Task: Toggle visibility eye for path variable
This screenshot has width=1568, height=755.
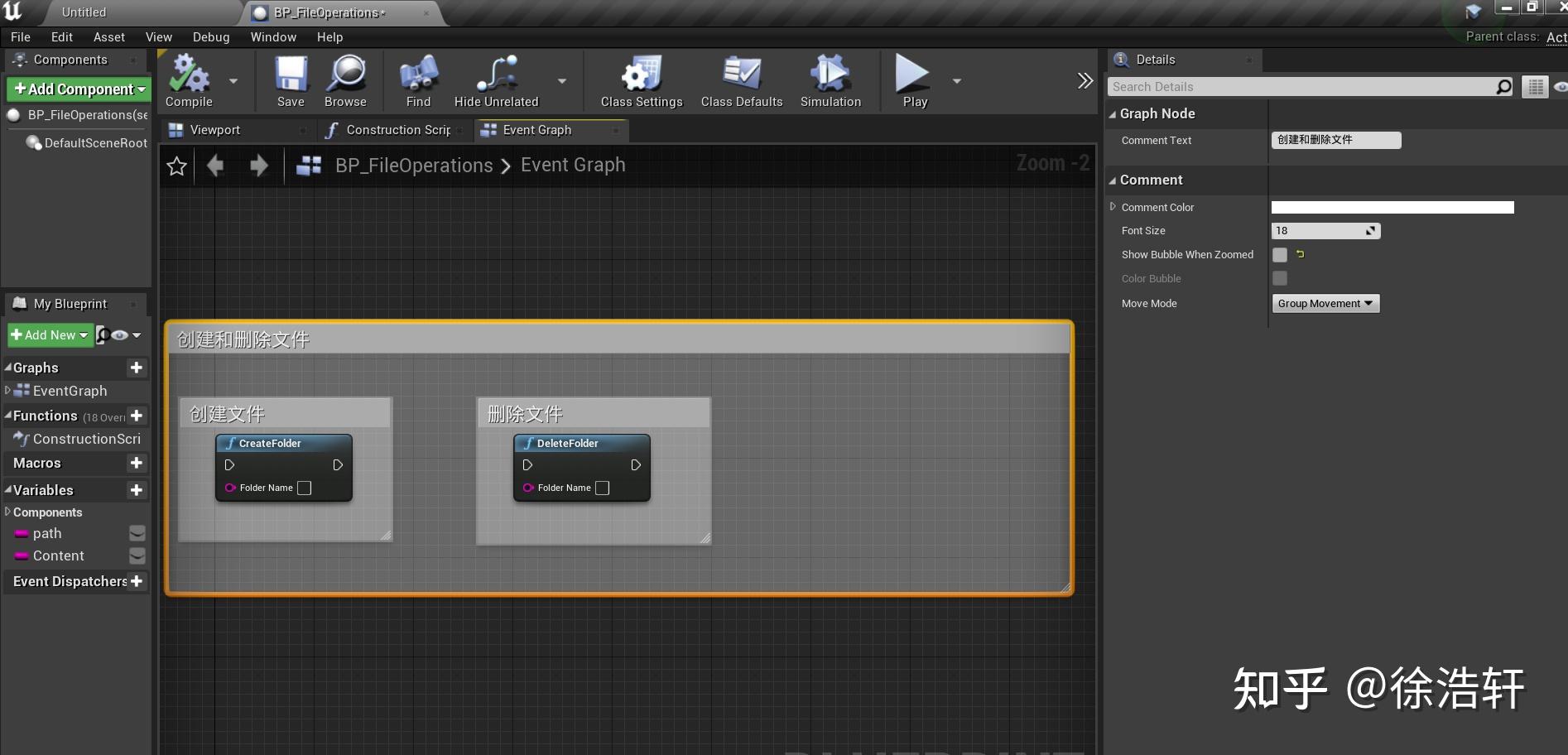Action: point(137,533)
